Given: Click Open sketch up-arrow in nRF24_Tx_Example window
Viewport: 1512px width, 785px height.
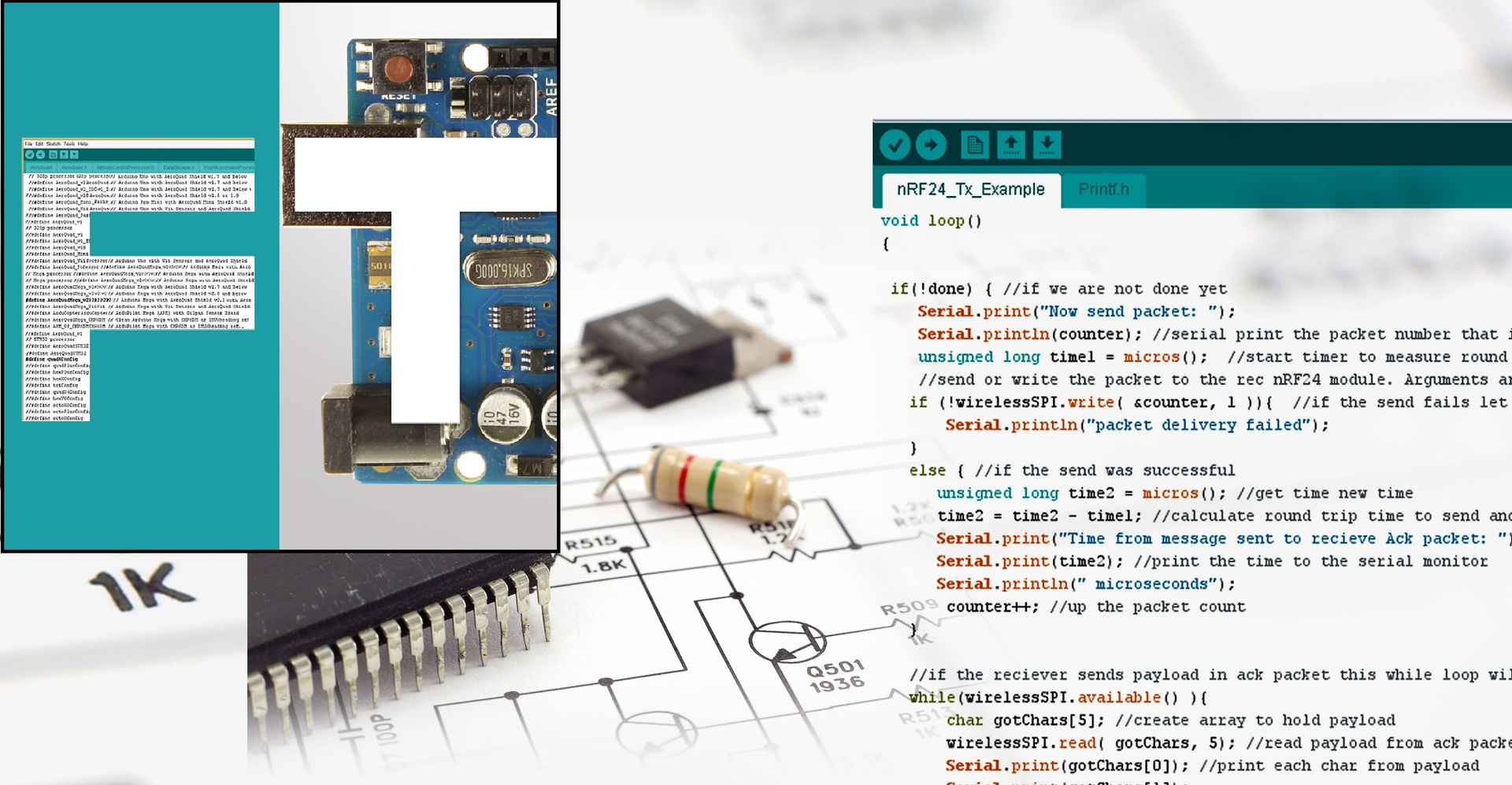Looking at the screenshot, I should coord(1011,145).
